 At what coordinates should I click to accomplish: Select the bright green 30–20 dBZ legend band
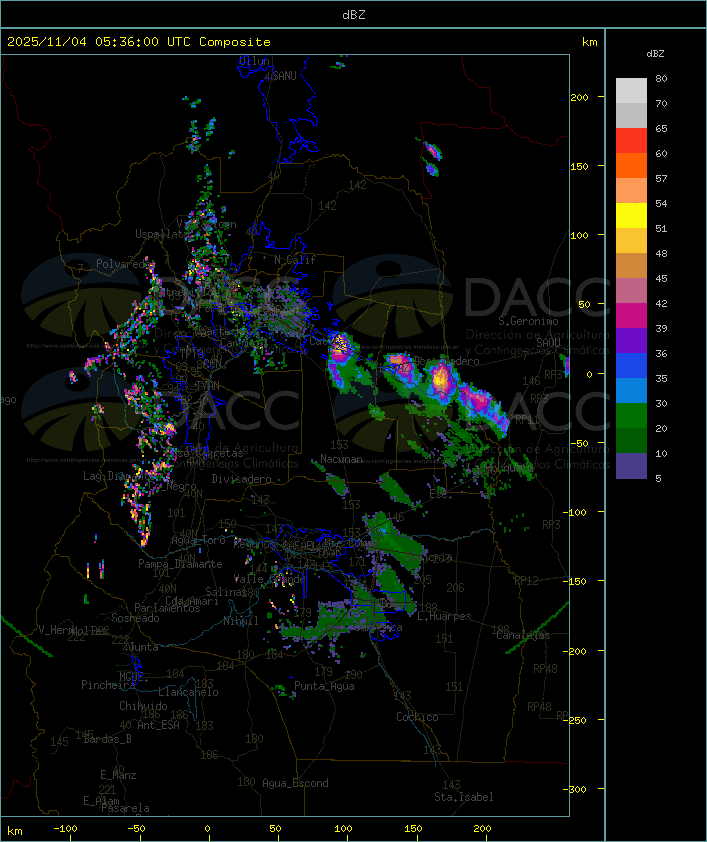pos(631,416)
